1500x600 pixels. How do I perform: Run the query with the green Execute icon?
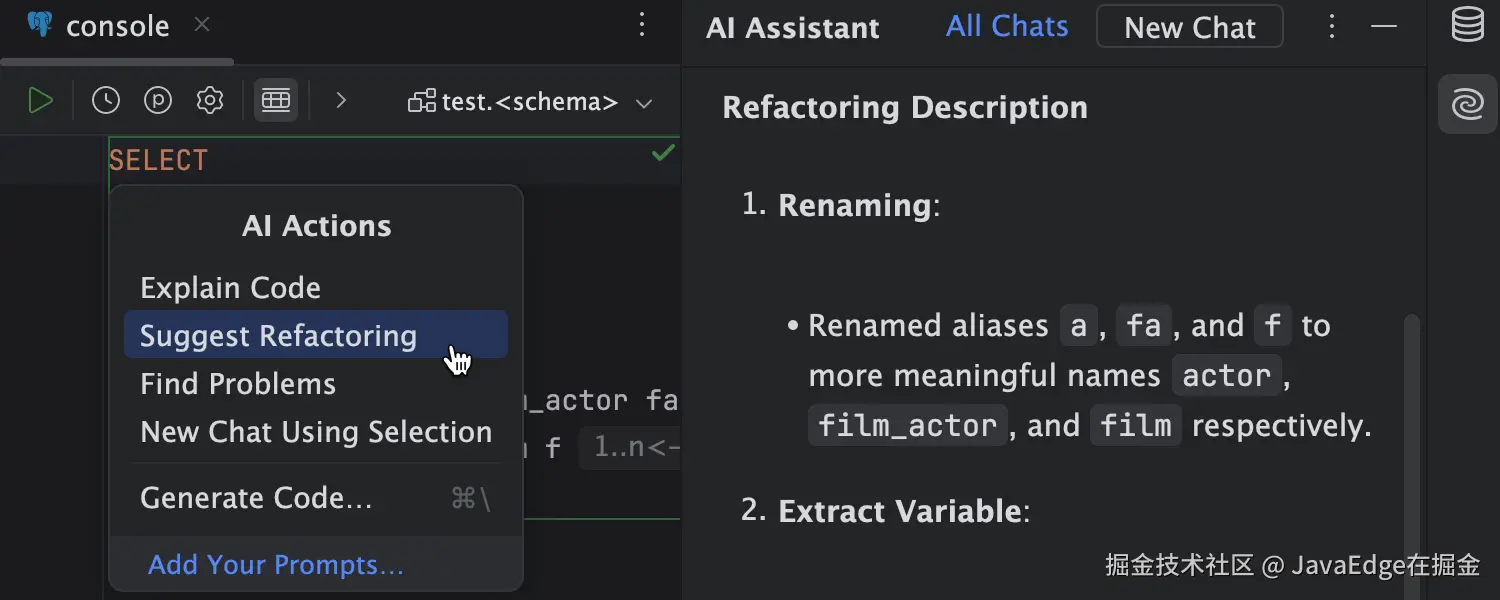click(40, 101)
